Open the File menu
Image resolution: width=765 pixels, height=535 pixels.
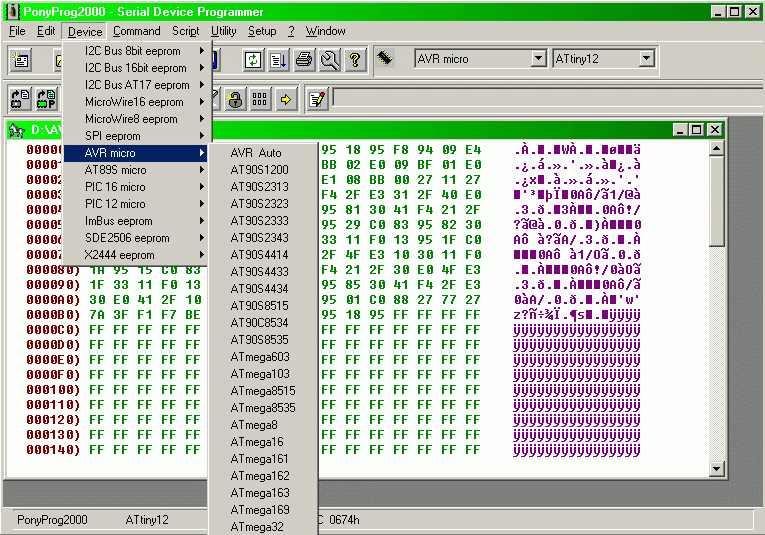17,31
